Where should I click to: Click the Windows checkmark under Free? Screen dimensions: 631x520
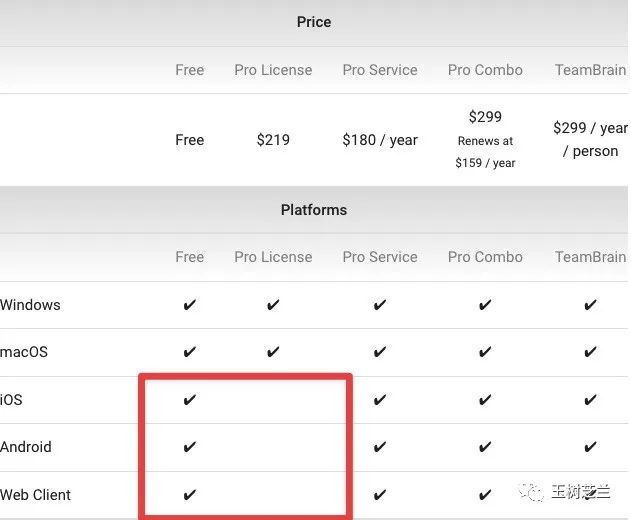tap(190, 305)
